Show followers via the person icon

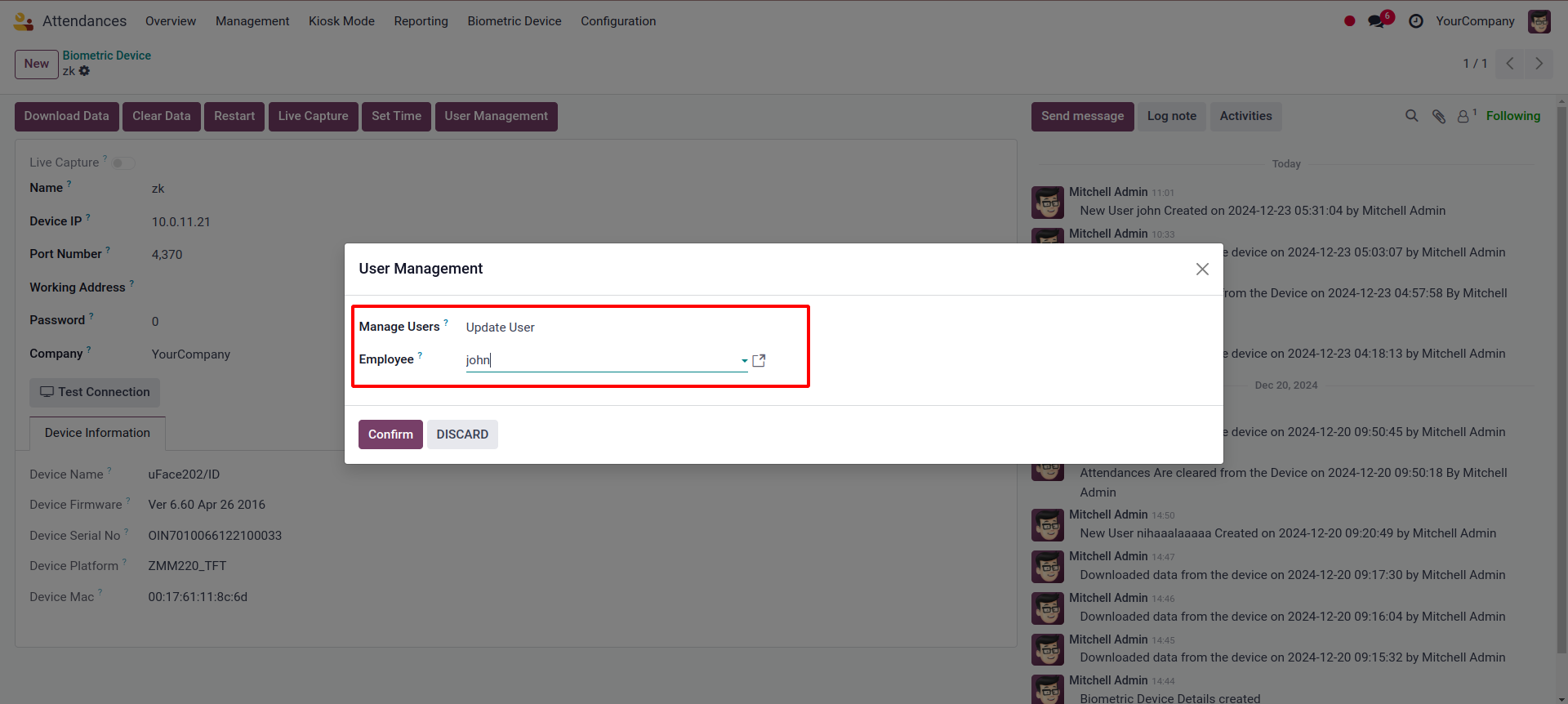click(1466, 116)
